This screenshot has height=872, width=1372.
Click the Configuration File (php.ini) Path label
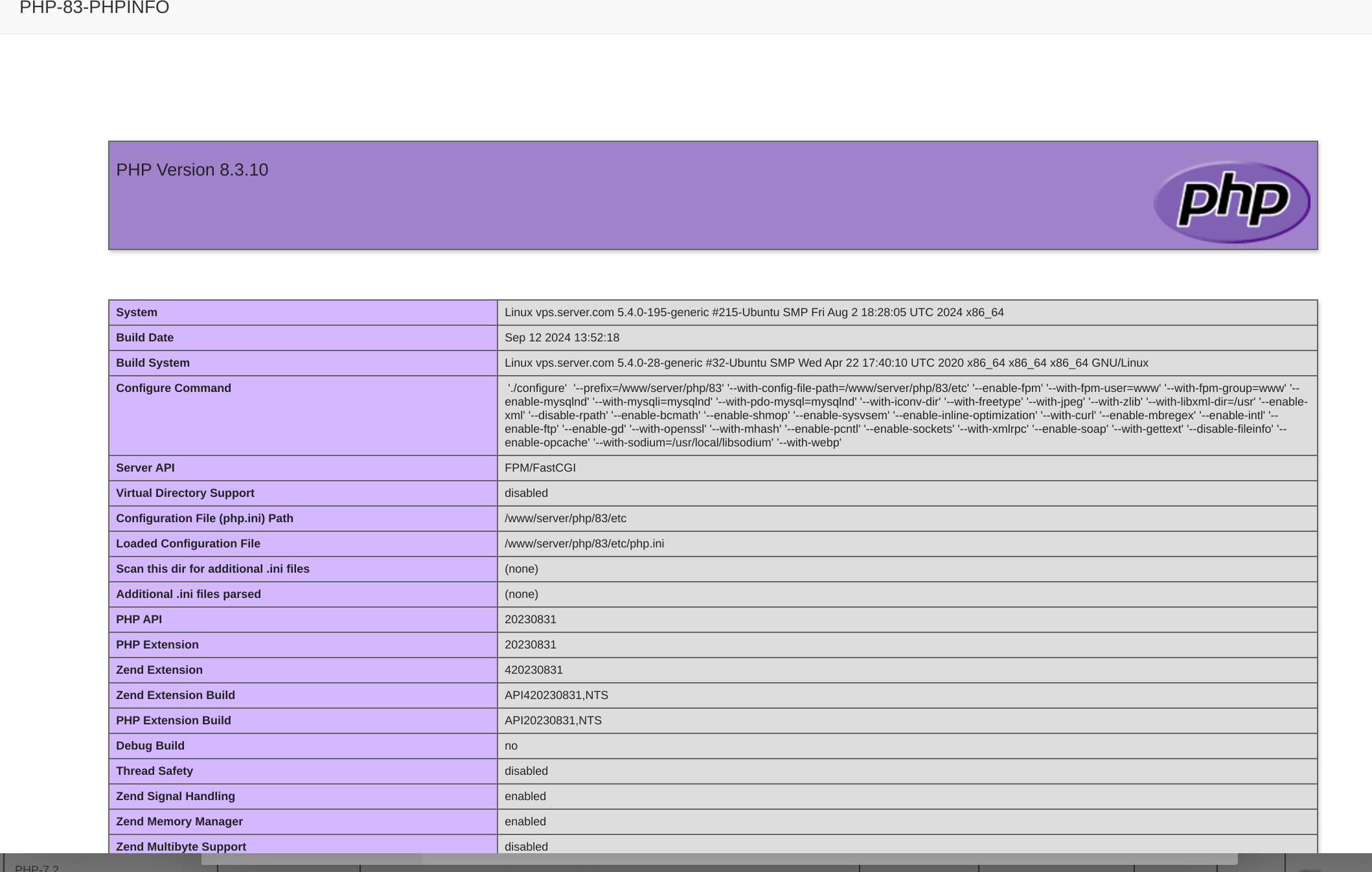coord(205,518)
